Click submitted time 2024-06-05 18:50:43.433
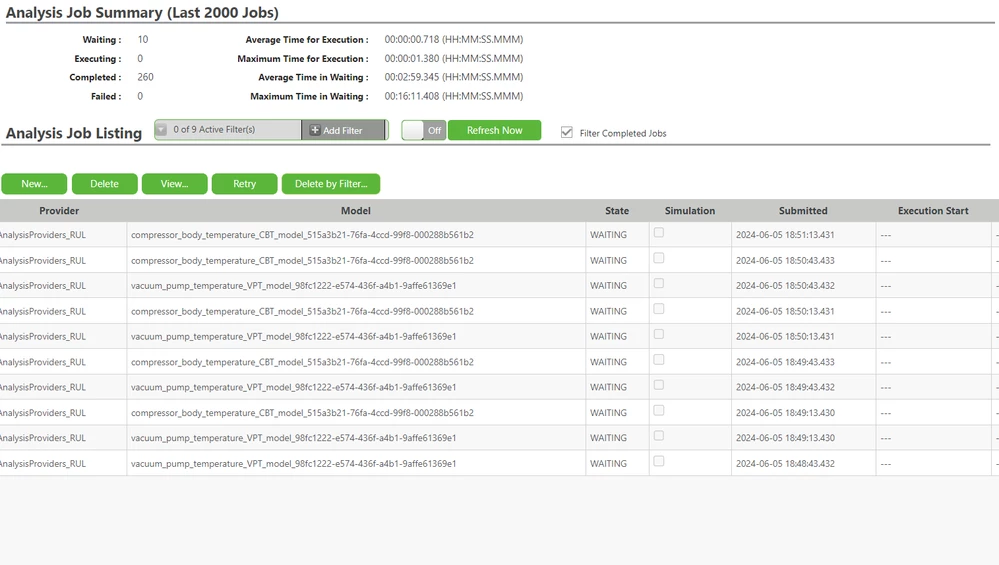 pyautogui.click(x=785, y=261)
